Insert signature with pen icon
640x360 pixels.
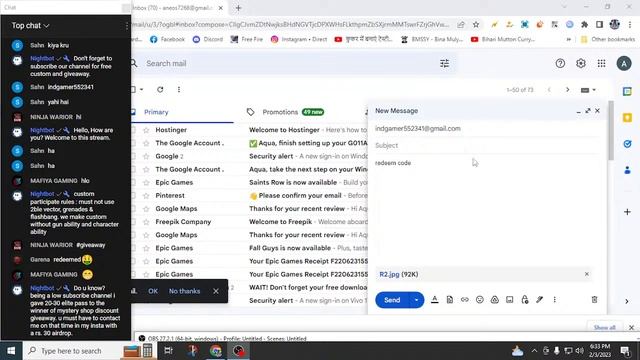[x=540, y=300]
